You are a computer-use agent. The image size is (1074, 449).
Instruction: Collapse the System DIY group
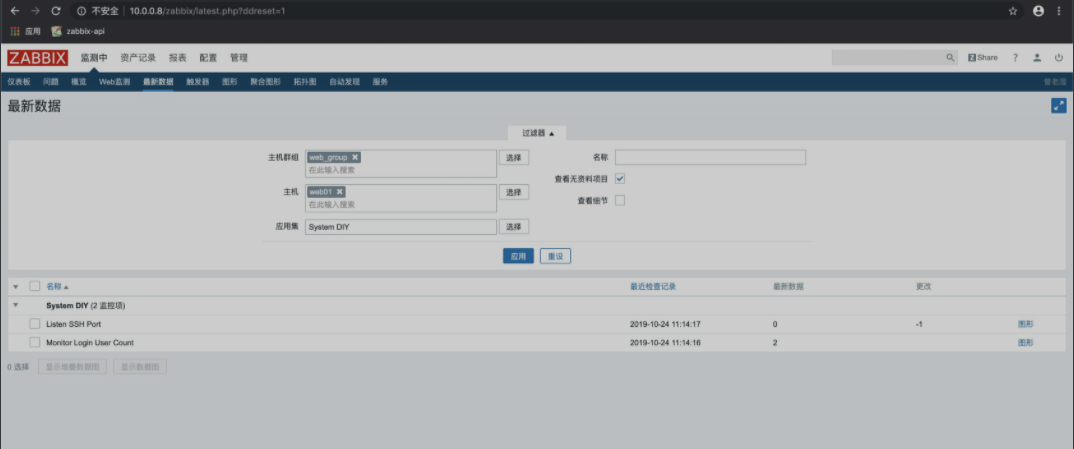click(16, 305)
